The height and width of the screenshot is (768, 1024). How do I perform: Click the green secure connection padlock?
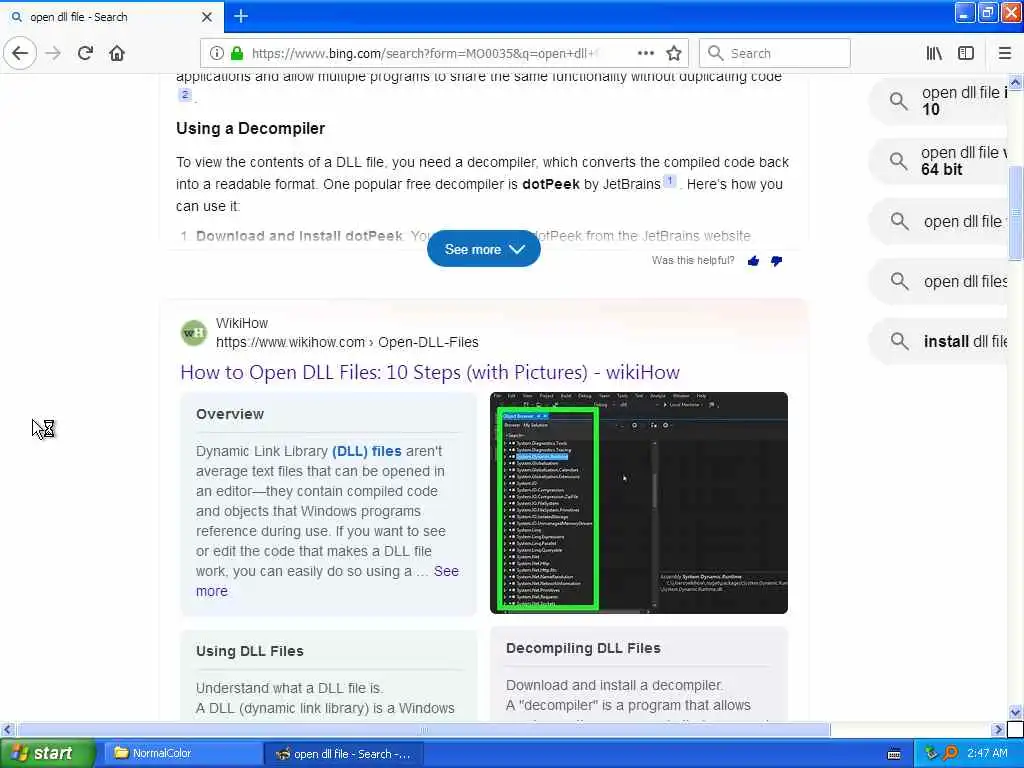pyautogui.click(x=236, y=53)
